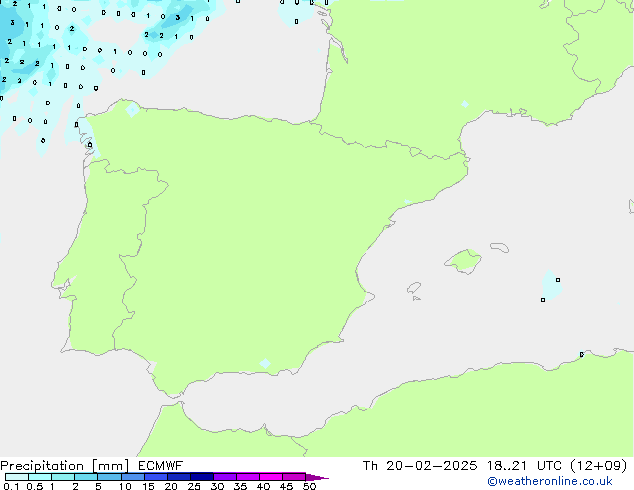Screen dimensions: 634x490
Task: Open the weatheronline.co.uk link
Action: [550, 481]
